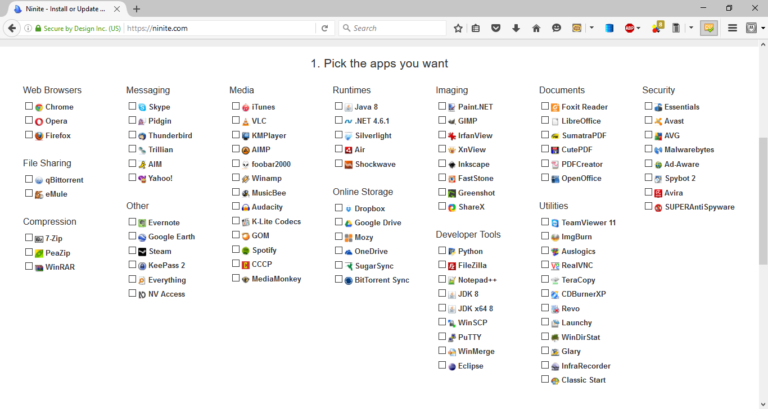
Task: Check the LibreOffice checkbox
Action: (x=545, y=120)
